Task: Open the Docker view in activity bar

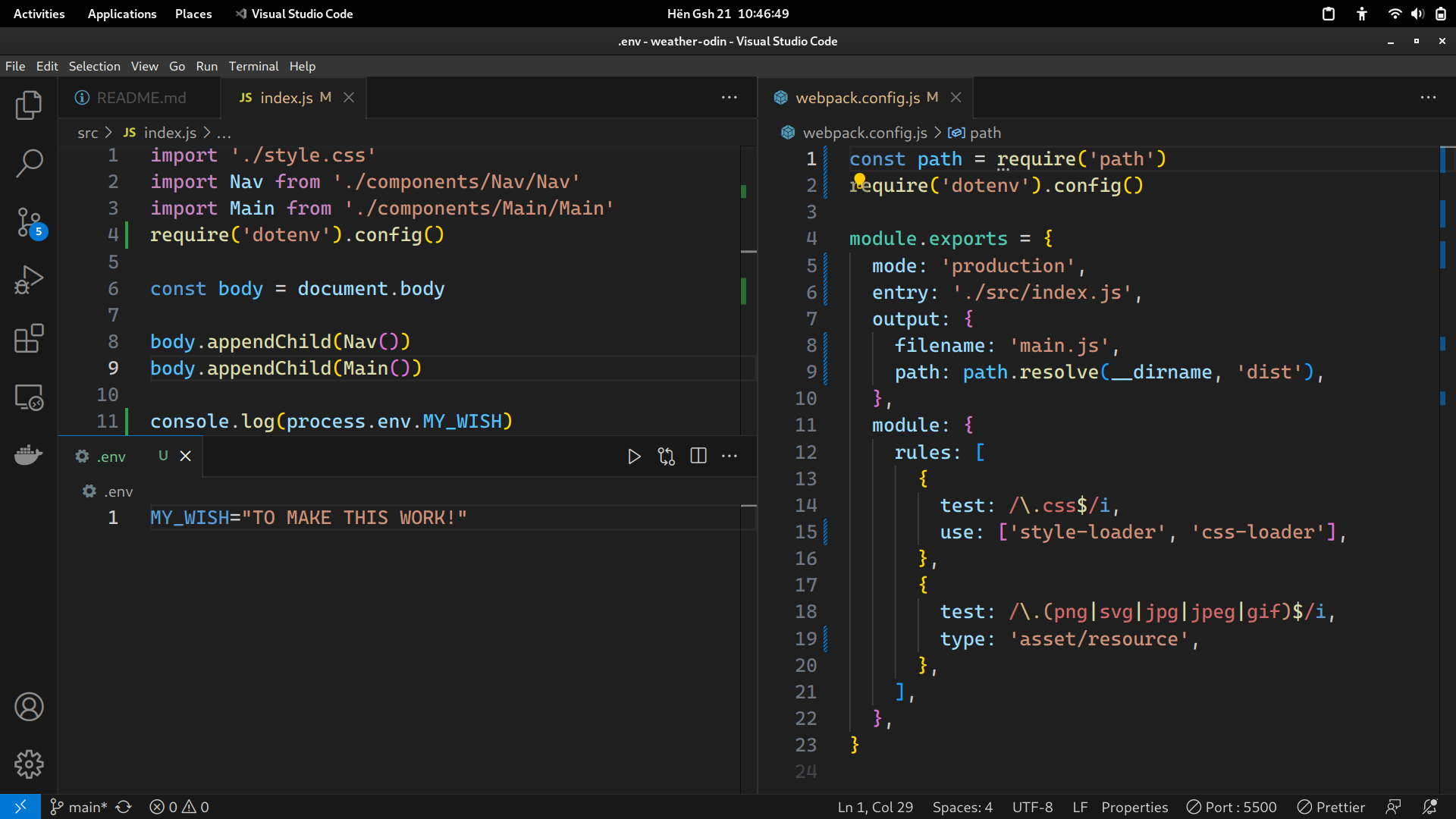Action: click(x=29, y=454)
